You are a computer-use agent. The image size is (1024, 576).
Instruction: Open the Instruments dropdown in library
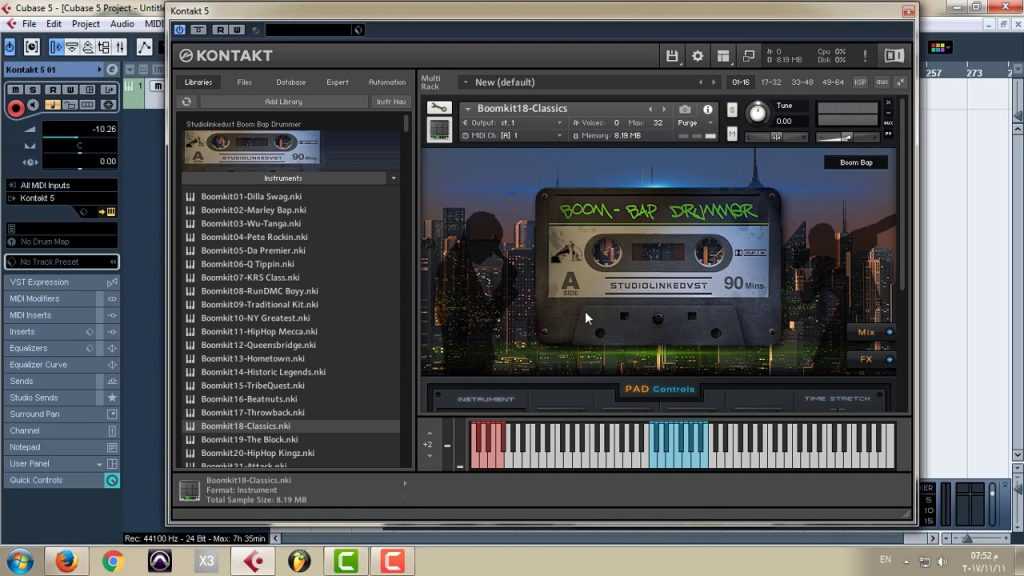click(x=393, y=178)
